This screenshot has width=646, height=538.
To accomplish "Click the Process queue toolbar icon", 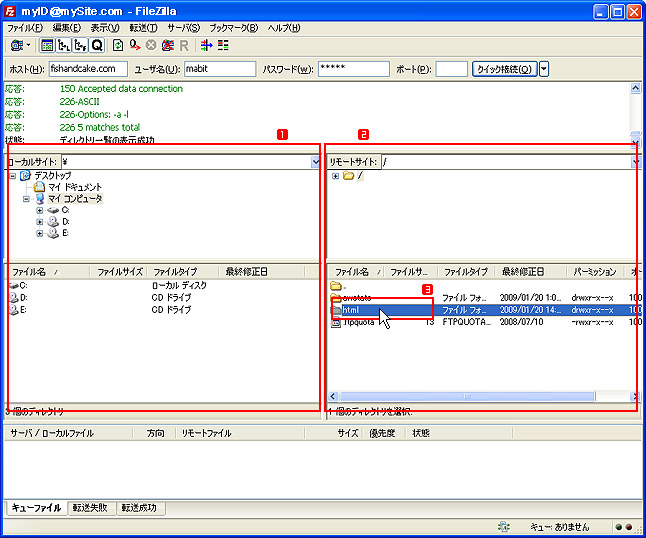I will pos(134,45).
